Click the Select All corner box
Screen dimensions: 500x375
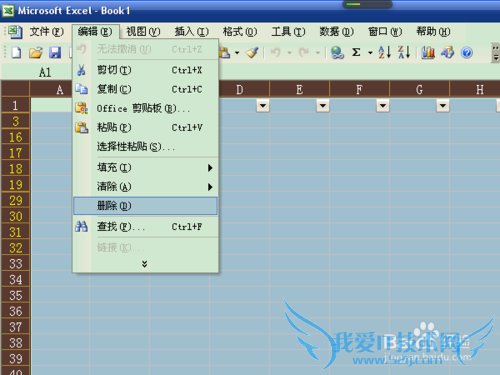click(x=15, y=89)
